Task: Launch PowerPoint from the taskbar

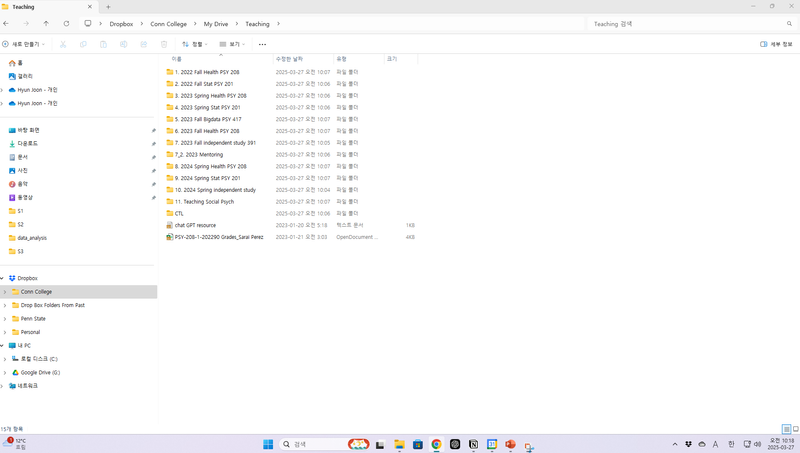Action: tap(510, 444)
